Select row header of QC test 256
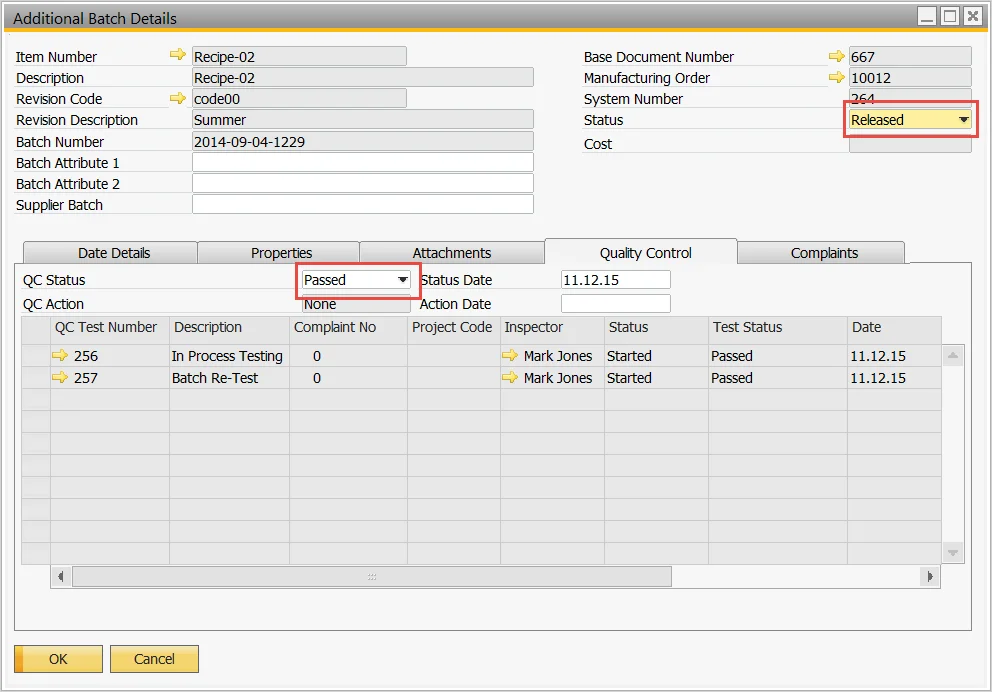The image size is (992, 692). [36, 355]
